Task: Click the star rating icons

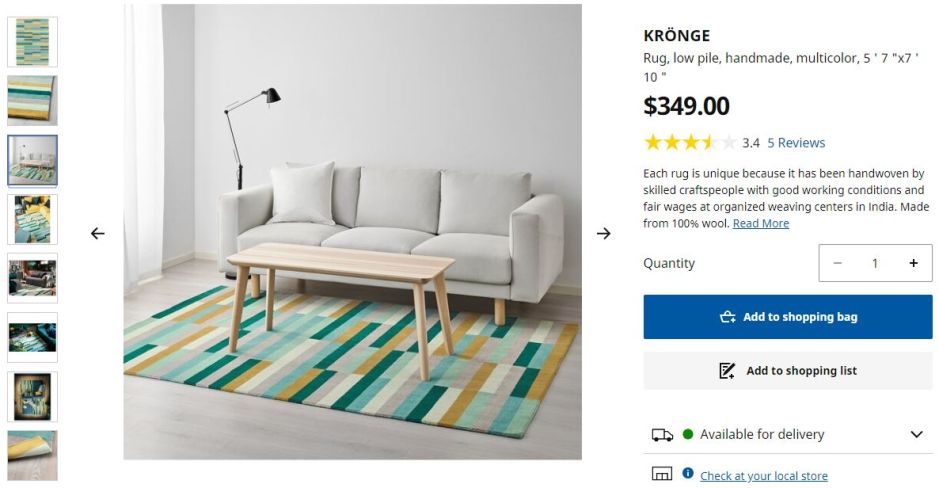Action: (x=690, y=143)
